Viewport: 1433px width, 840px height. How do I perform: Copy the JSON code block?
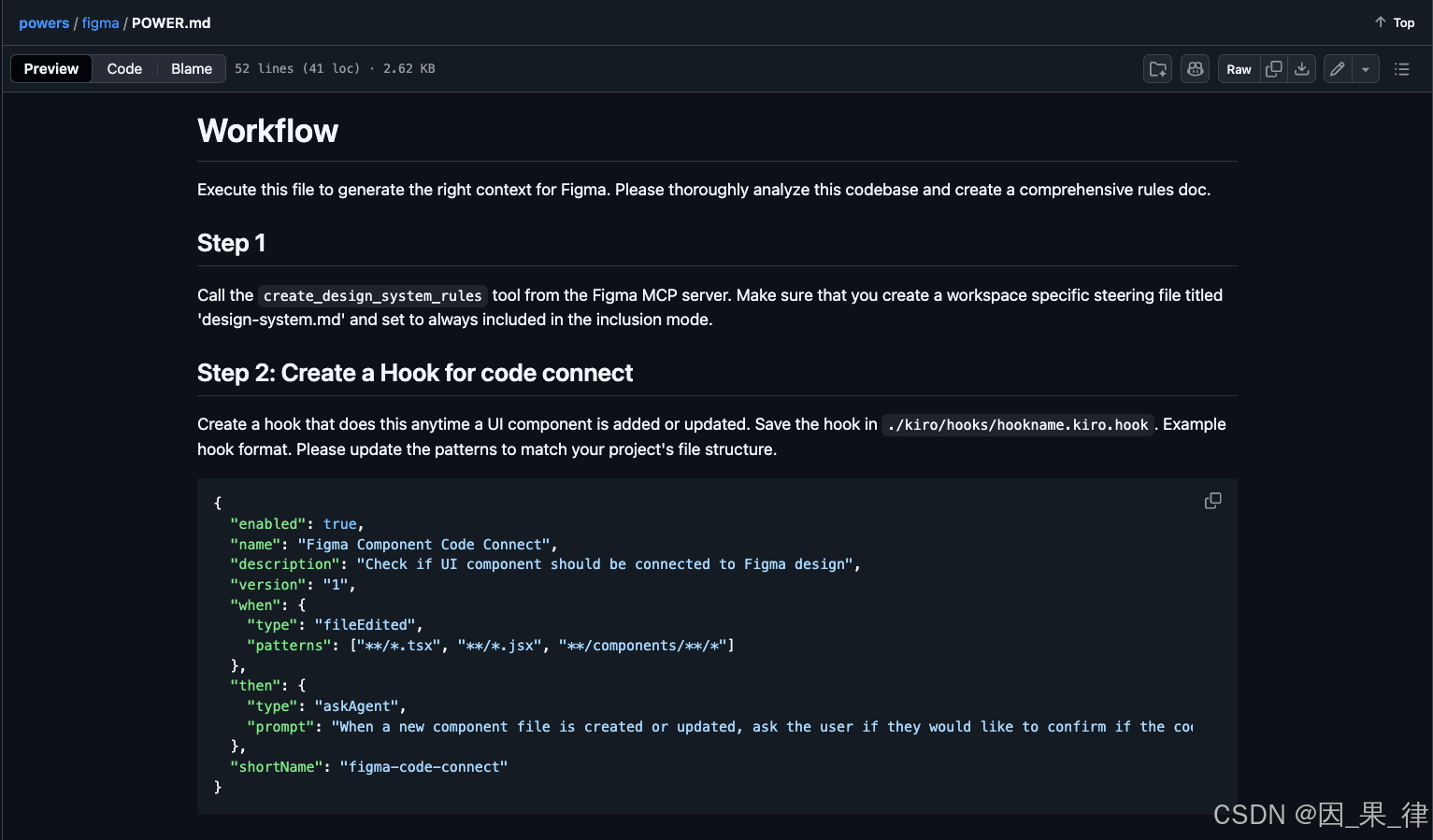click(x=1213, y=501)
